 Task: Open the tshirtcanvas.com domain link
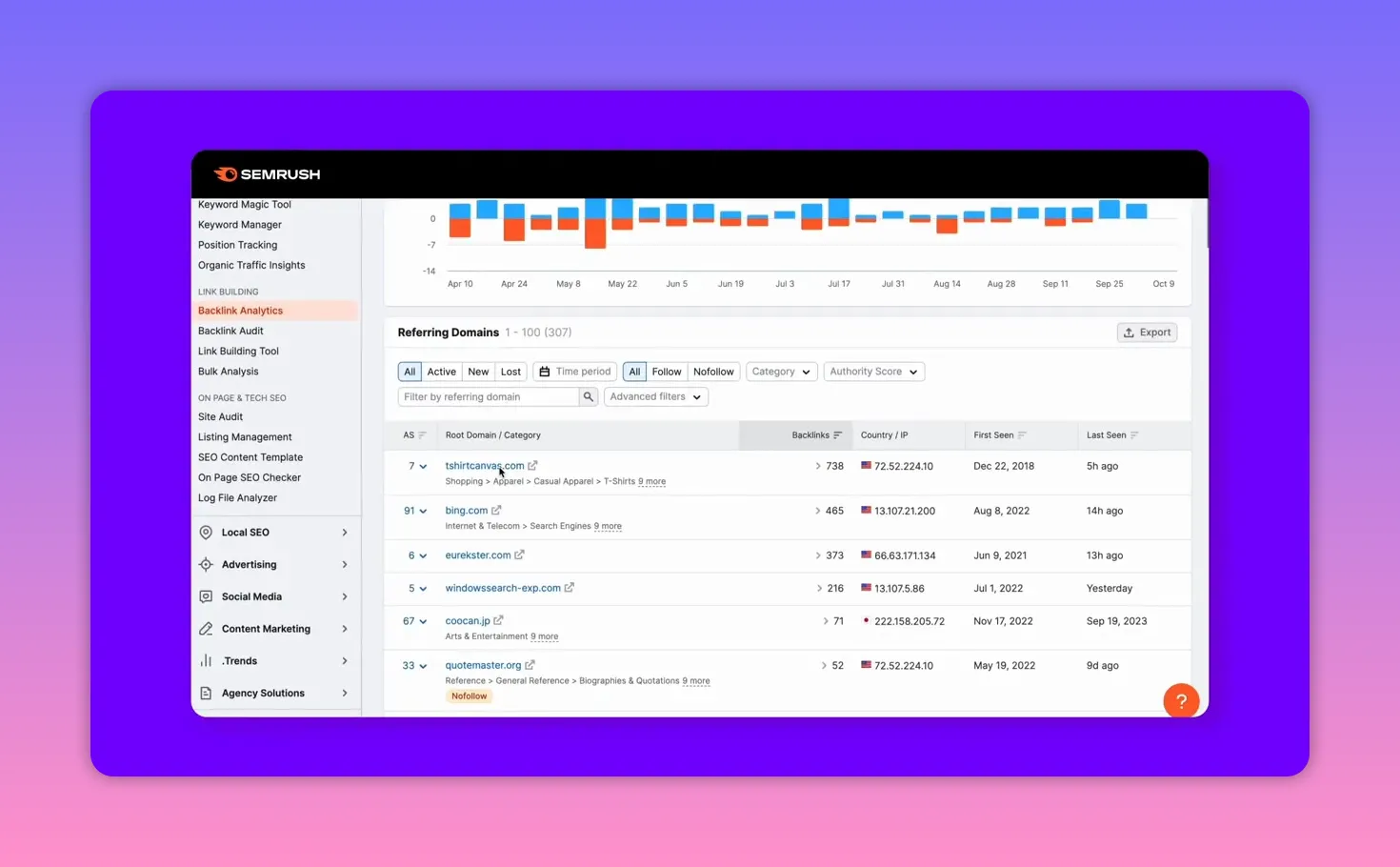point(485,466)
